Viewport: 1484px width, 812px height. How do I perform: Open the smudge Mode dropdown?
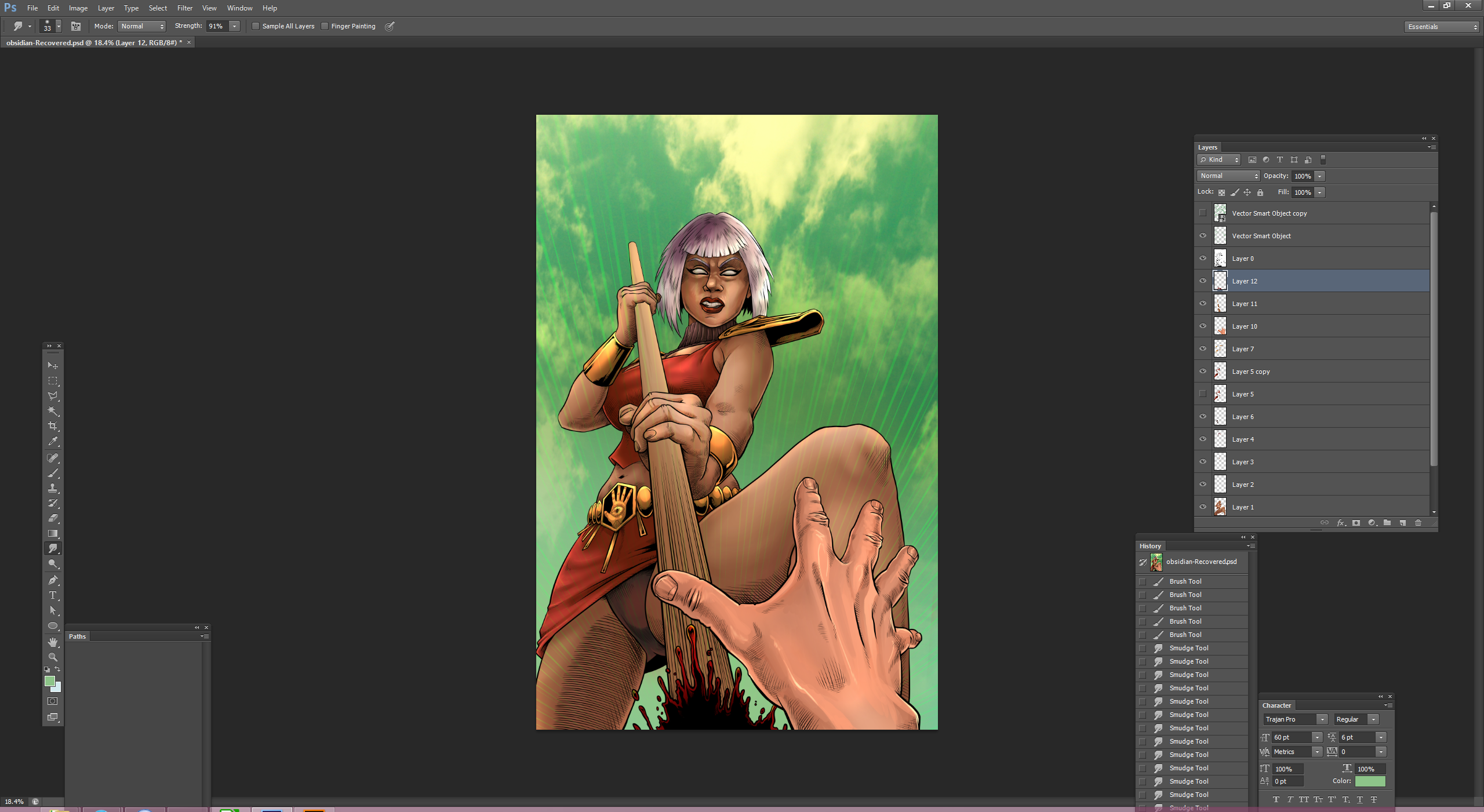point(142,26)
